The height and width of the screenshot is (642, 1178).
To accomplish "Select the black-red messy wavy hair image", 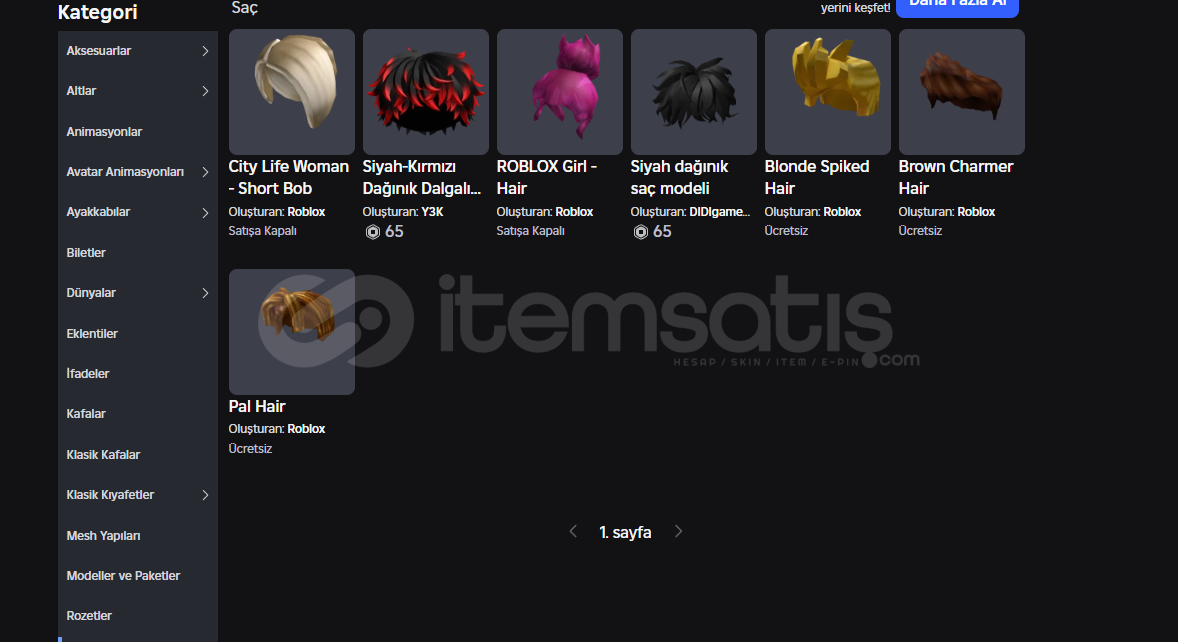I will pos(425,92).
